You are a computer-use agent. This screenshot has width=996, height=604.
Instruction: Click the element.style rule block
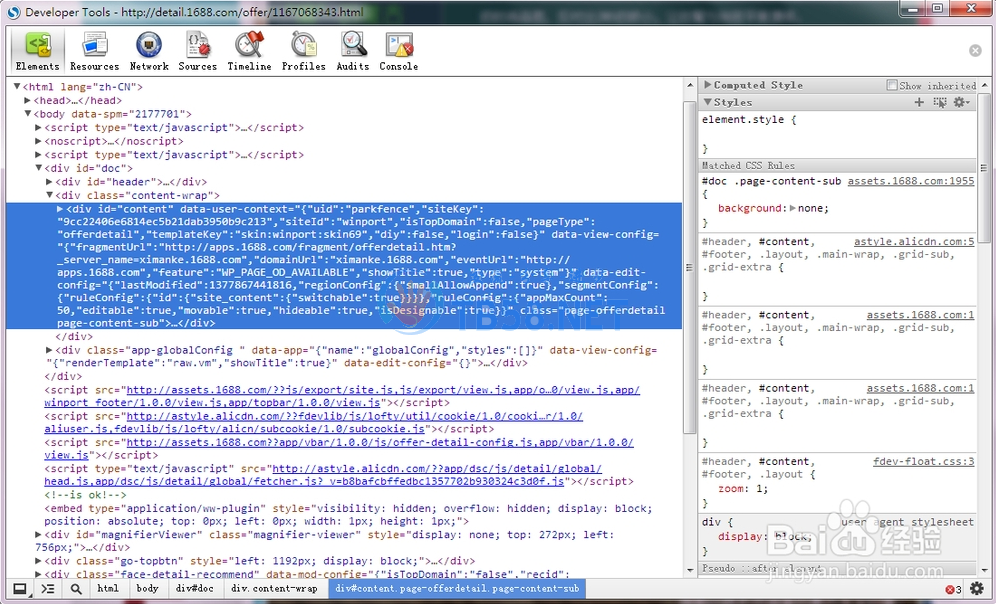coord(837,133)
